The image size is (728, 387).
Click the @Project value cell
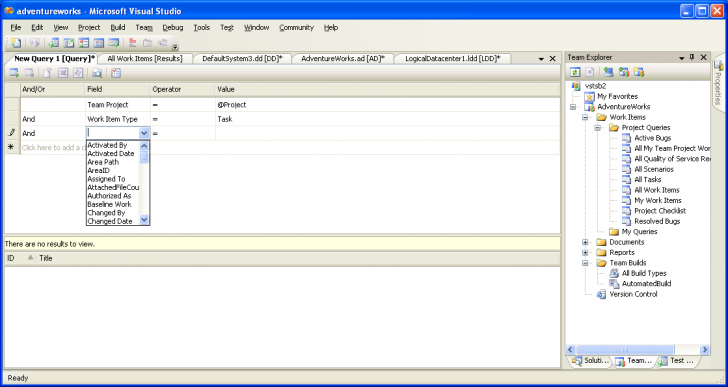pos(387,105)
